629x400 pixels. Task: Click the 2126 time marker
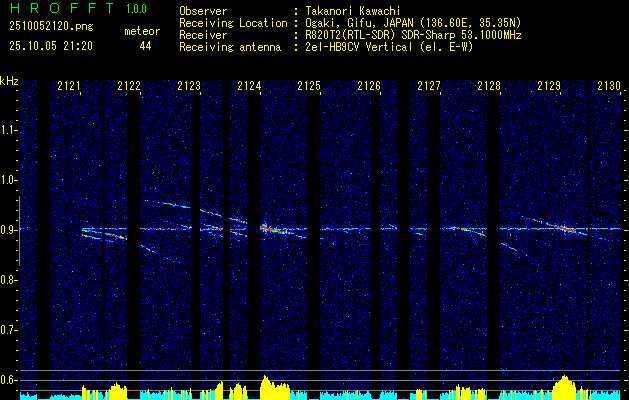(x=369, y=85)
